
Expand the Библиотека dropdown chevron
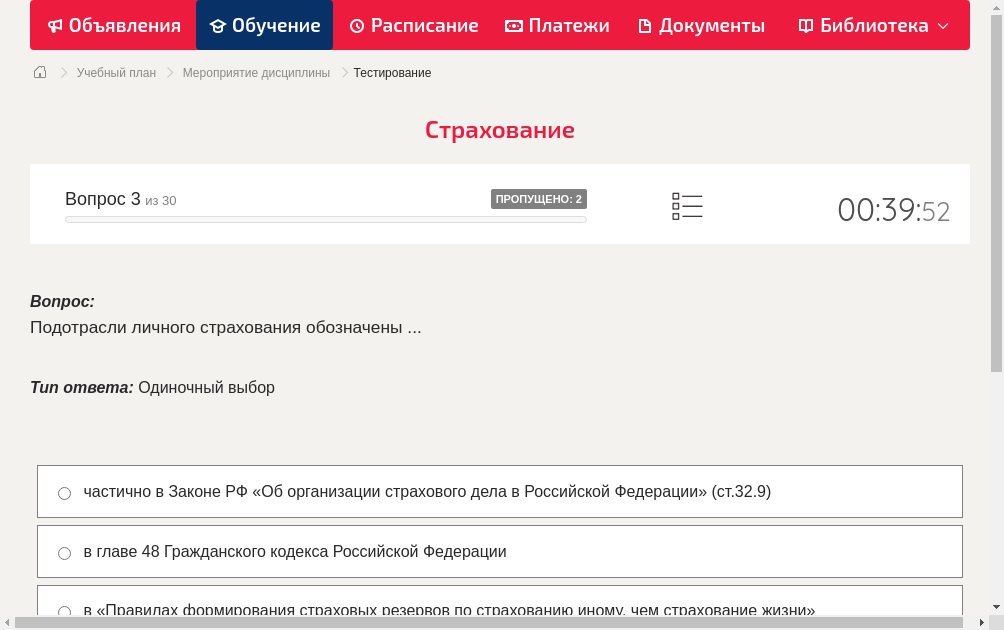[945, 25]
